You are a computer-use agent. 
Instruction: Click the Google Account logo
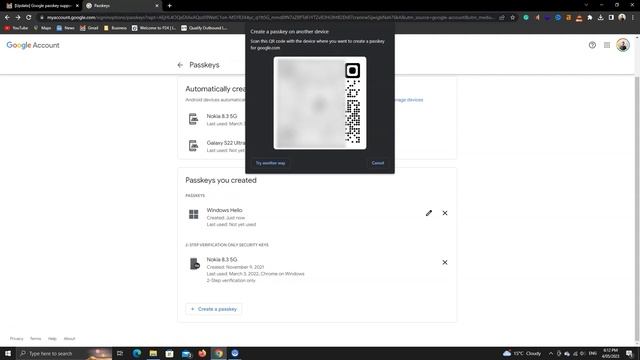pos(33,45)
